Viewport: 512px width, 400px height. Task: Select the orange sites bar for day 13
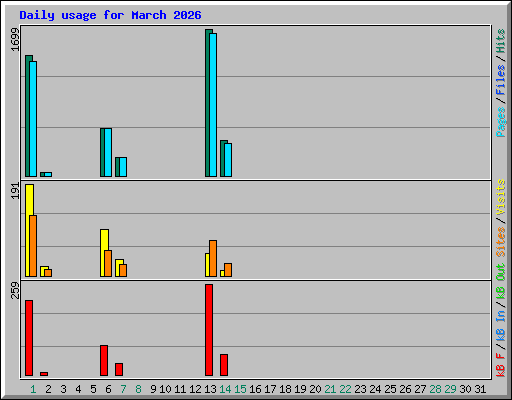(213, 258)
